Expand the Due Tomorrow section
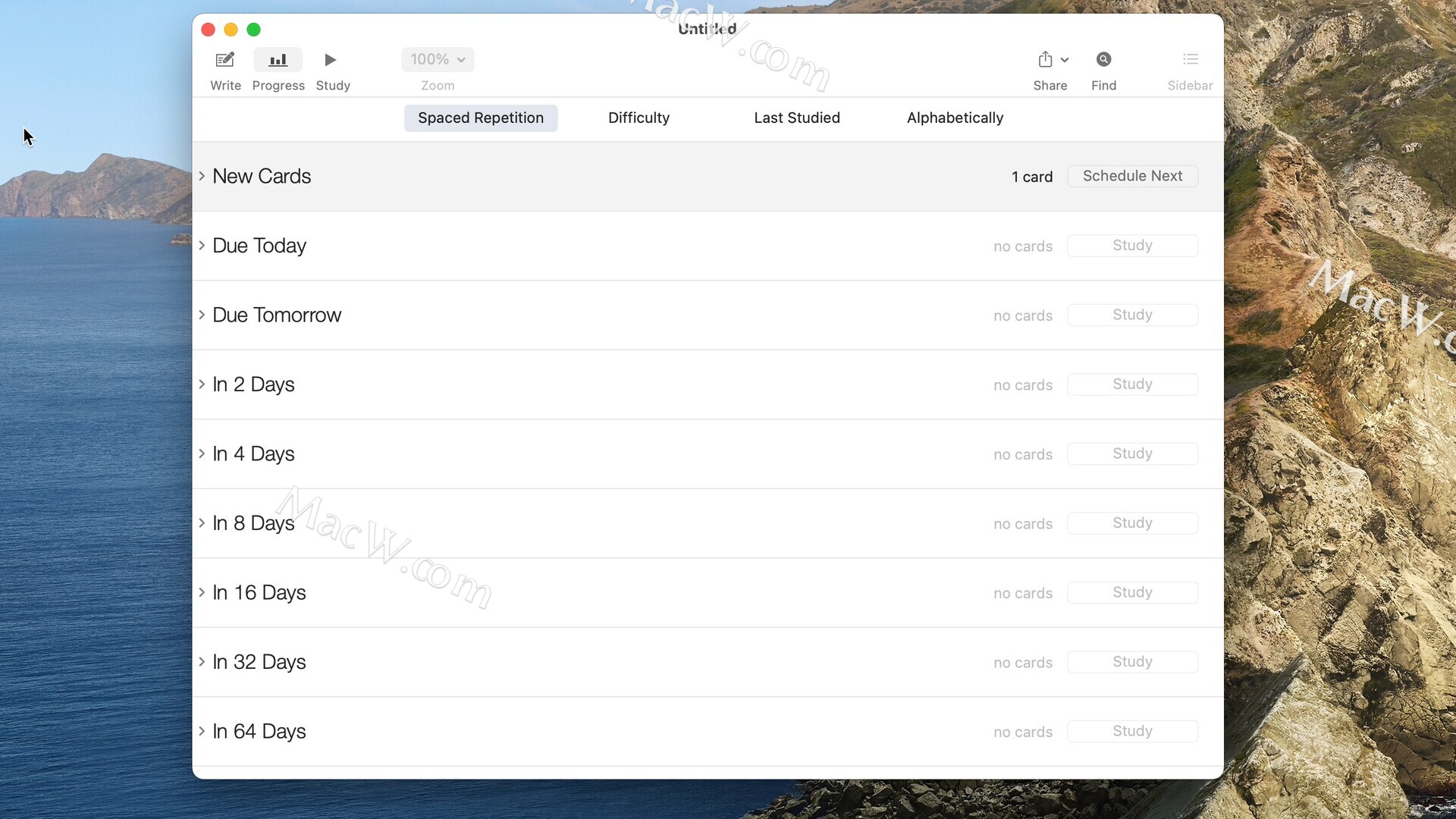The image size is (1456, 819). tap(202, 315)
